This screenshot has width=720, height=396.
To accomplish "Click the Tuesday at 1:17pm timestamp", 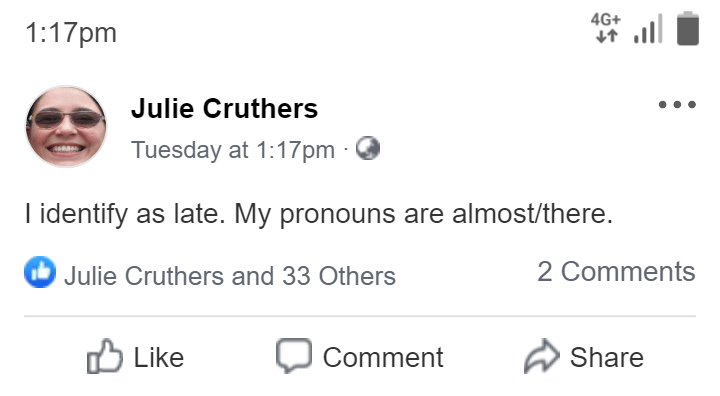I will (x=233, y=150).
